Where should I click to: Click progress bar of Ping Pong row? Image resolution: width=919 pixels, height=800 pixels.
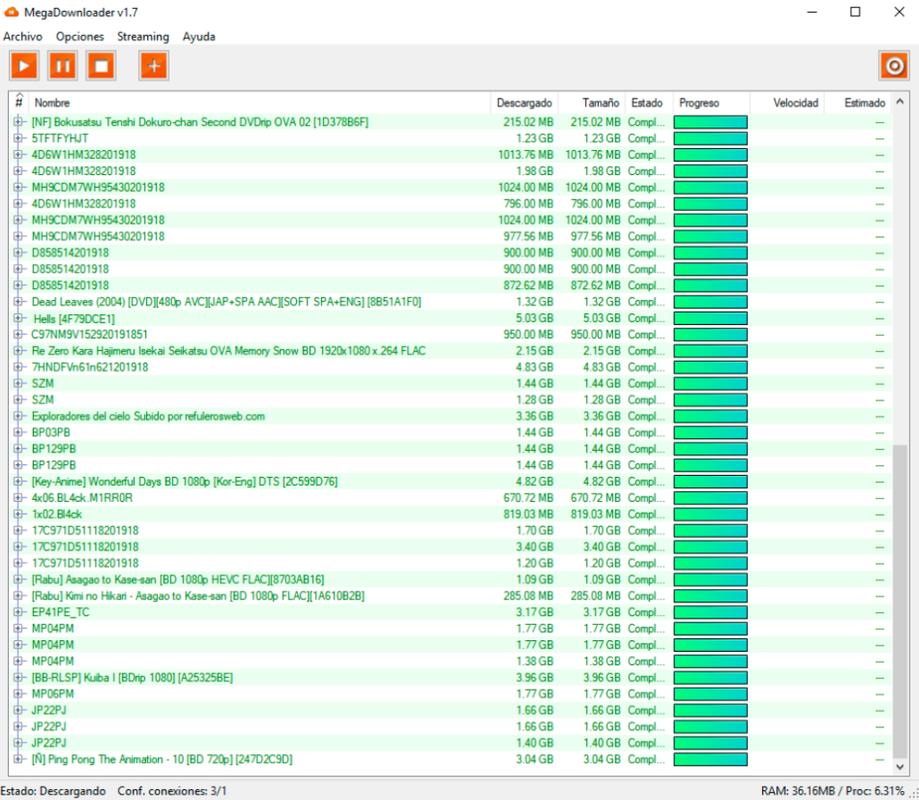710,759
